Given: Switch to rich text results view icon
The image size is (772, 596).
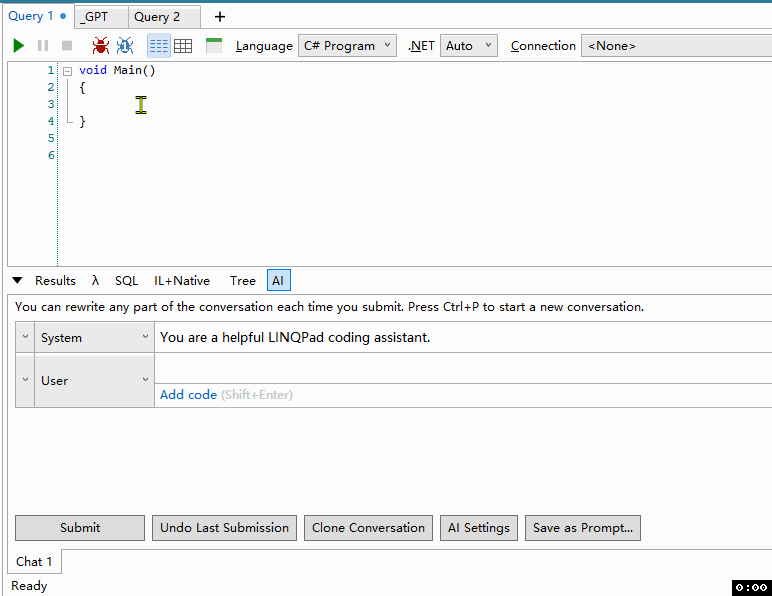Looking at the screenshot, I should (159, 46).
